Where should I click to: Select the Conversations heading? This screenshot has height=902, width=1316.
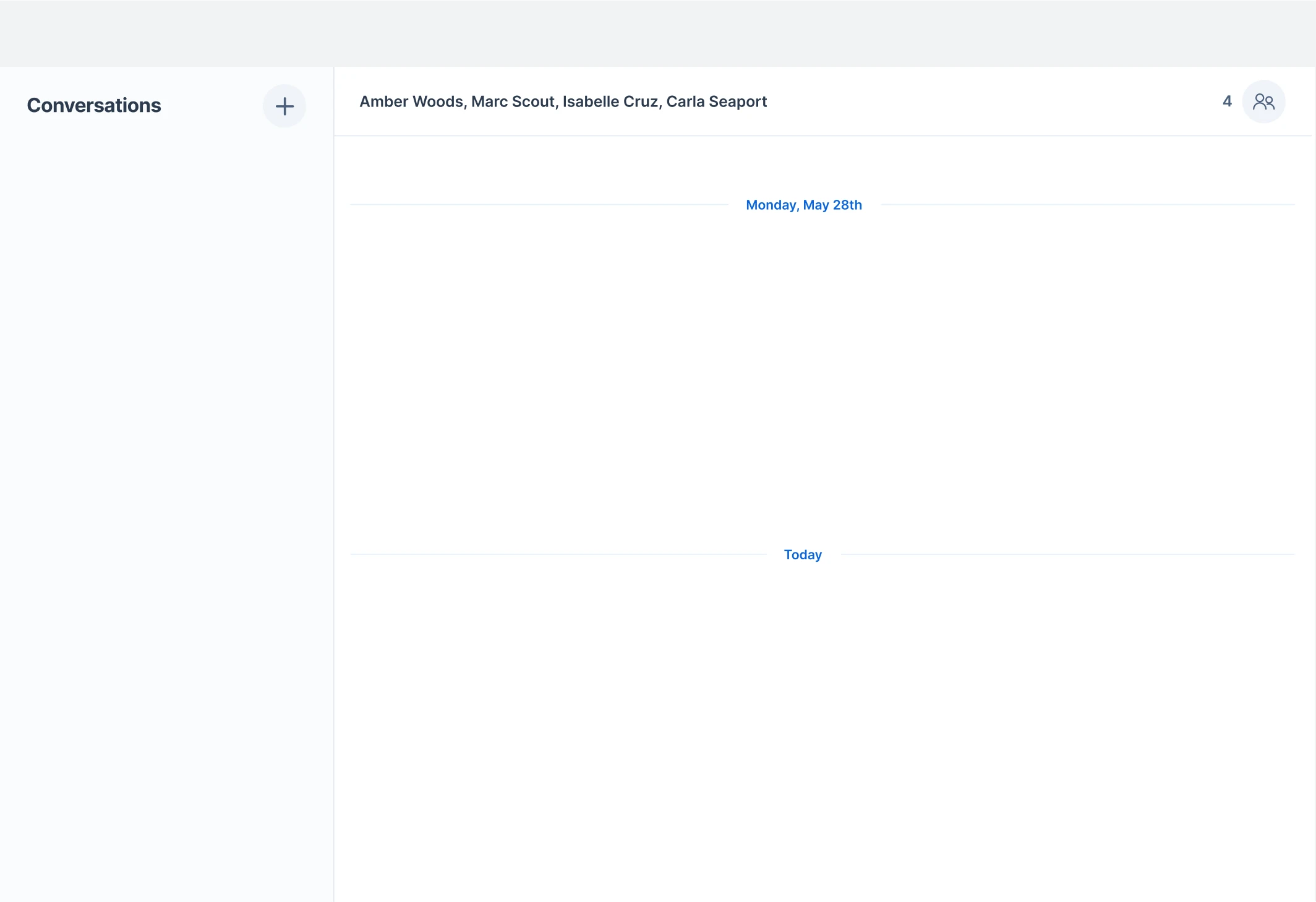(x=94, y=106)
